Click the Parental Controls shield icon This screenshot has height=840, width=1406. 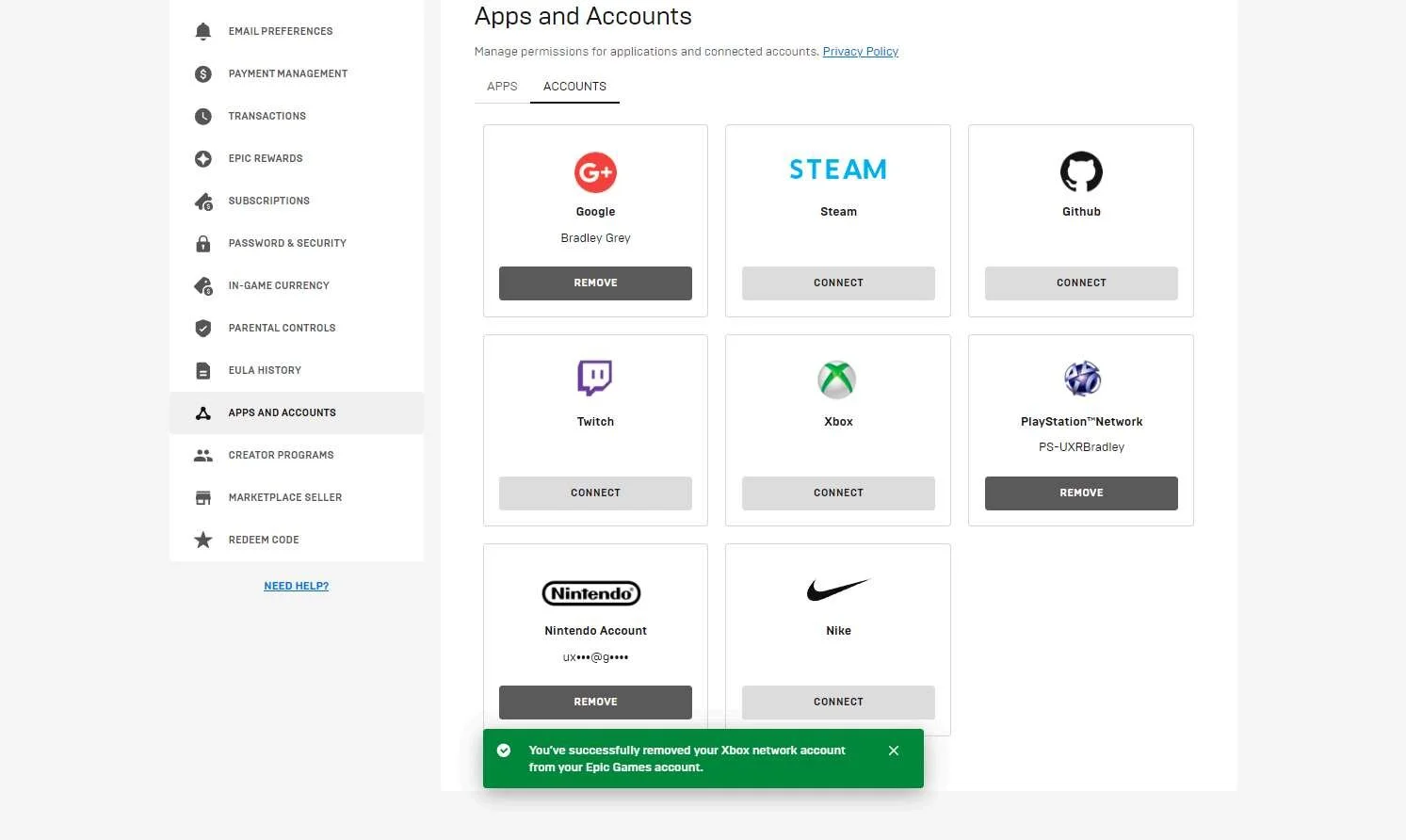coord(202,328)
